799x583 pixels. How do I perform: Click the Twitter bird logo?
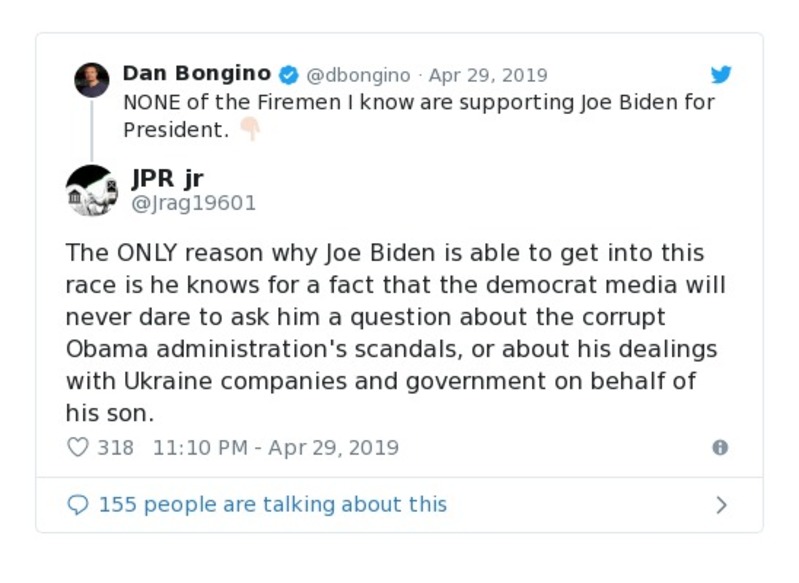point(721,75)
